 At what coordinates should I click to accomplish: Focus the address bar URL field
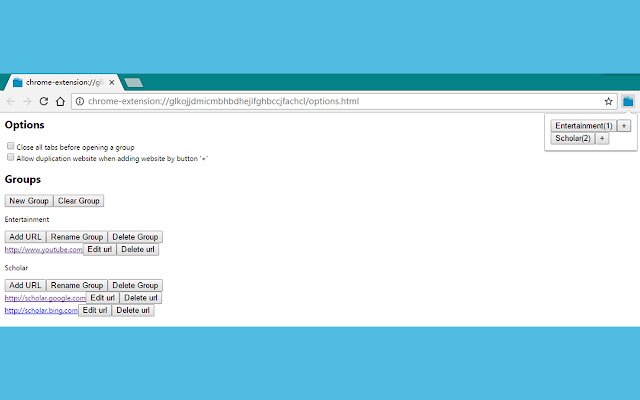pyautogui.click(x=343, y=101)
